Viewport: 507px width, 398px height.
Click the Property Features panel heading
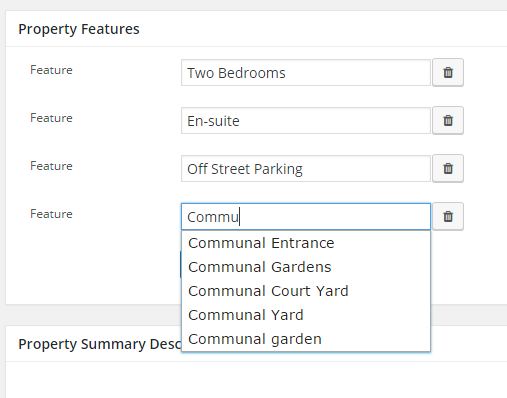tap(79, 29)
